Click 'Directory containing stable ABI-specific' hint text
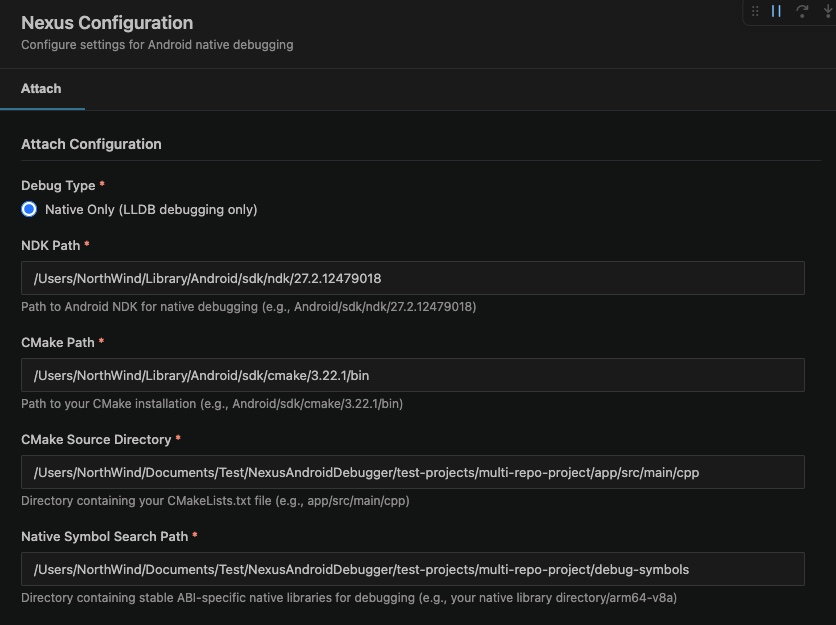836x625 pixels. [349, 598]
